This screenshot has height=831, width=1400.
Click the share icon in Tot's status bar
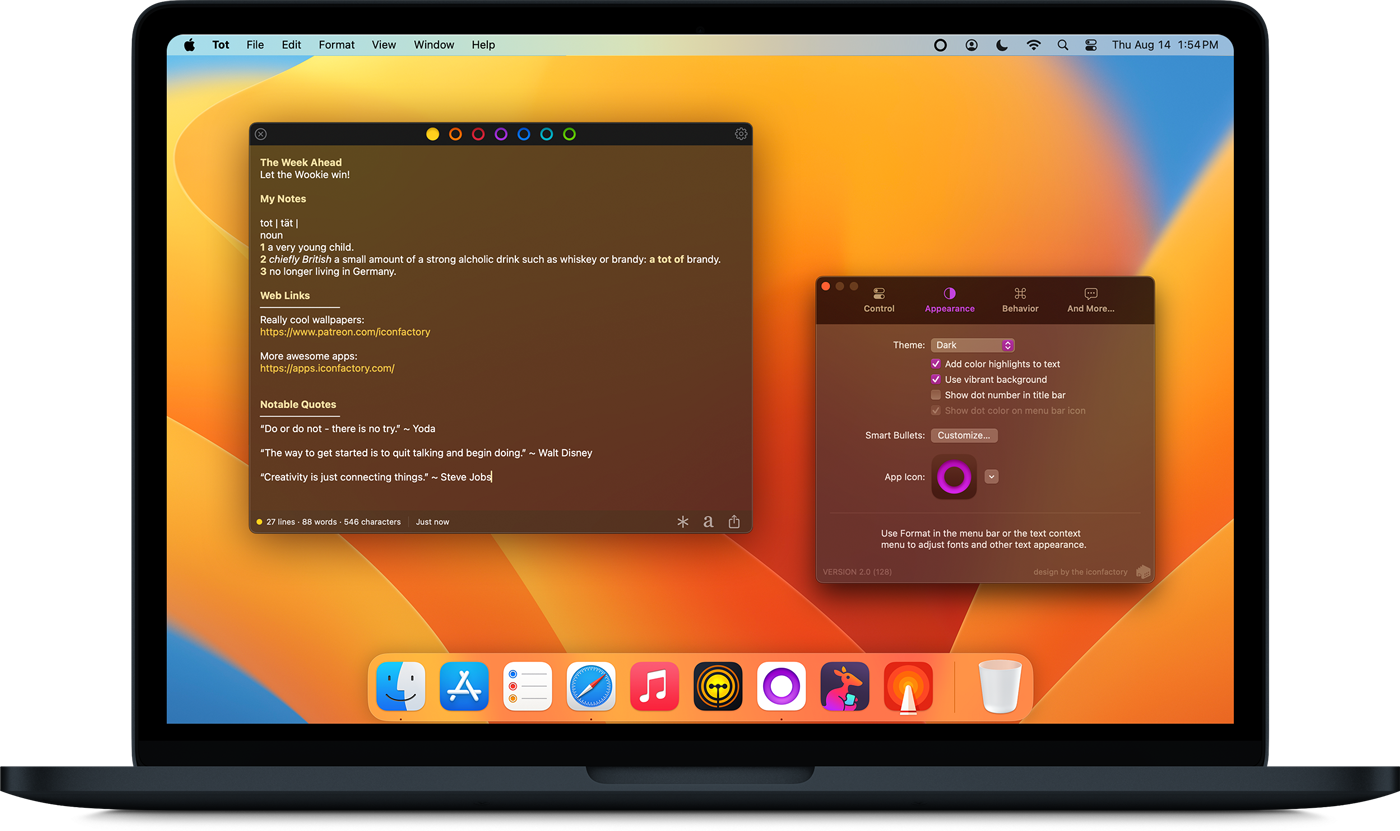734,521
